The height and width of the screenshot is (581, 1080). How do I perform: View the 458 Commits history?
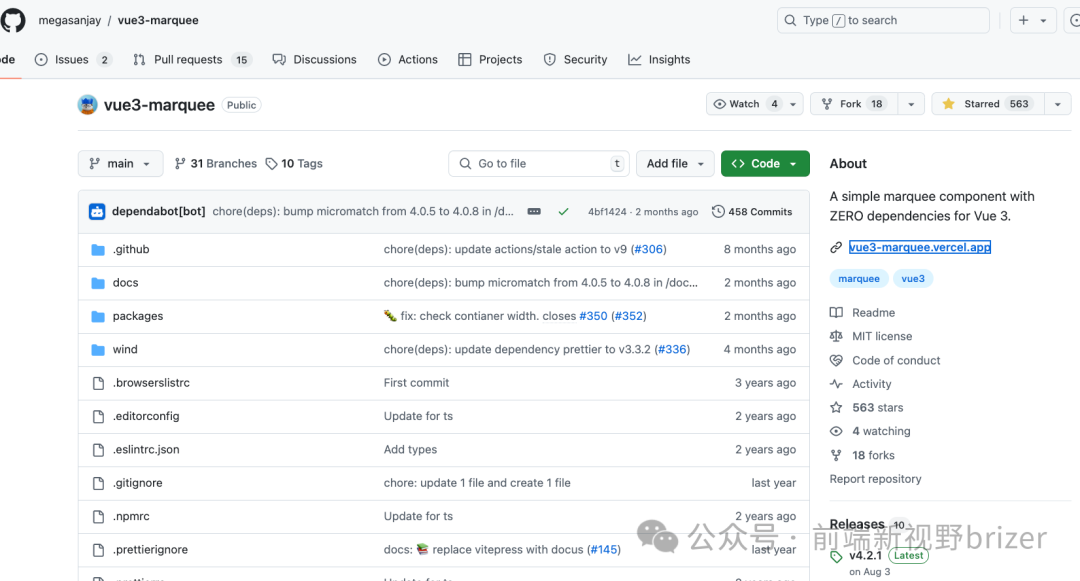click(x=752, y=211)
